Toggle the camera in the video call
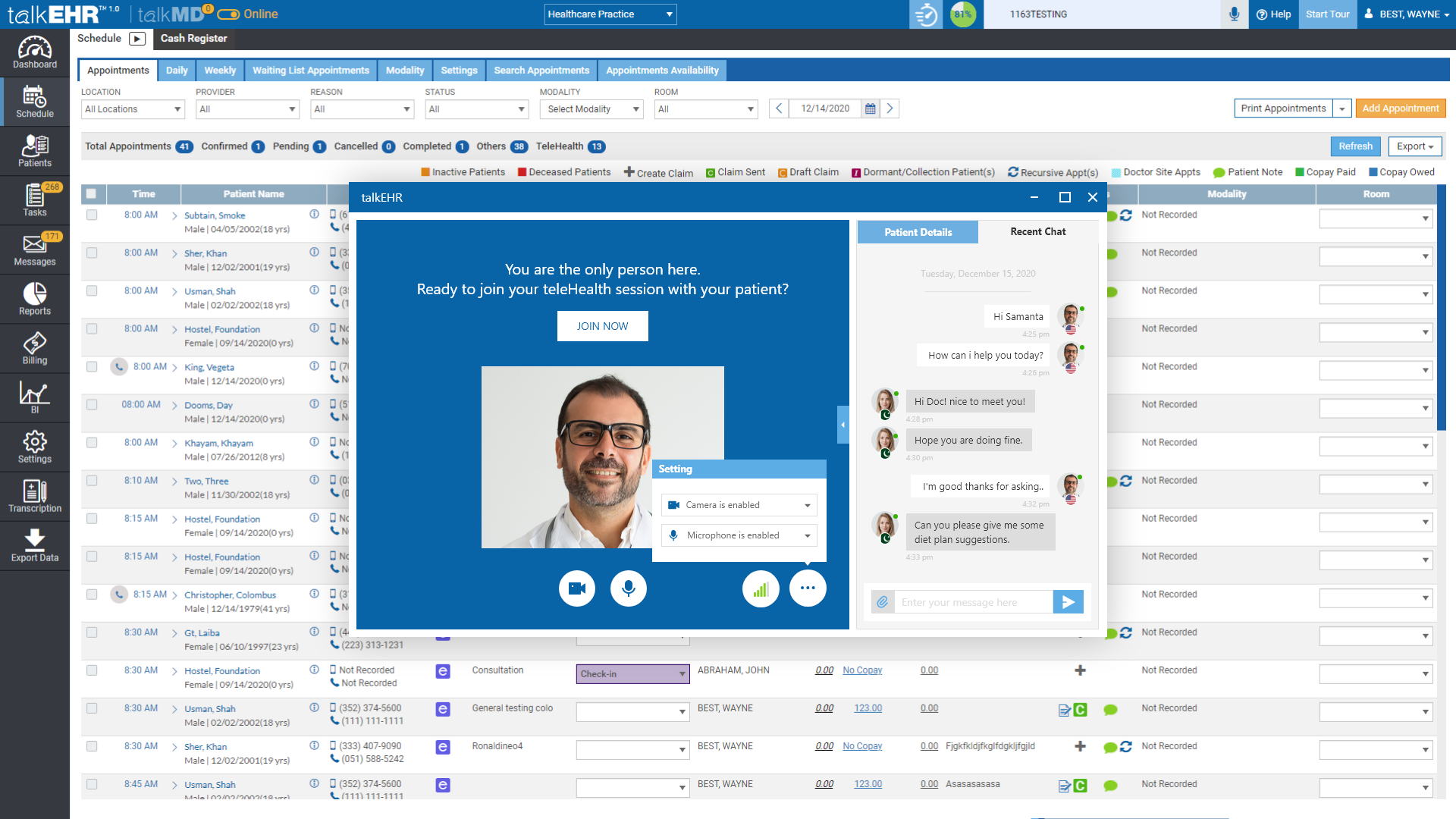 577,588
